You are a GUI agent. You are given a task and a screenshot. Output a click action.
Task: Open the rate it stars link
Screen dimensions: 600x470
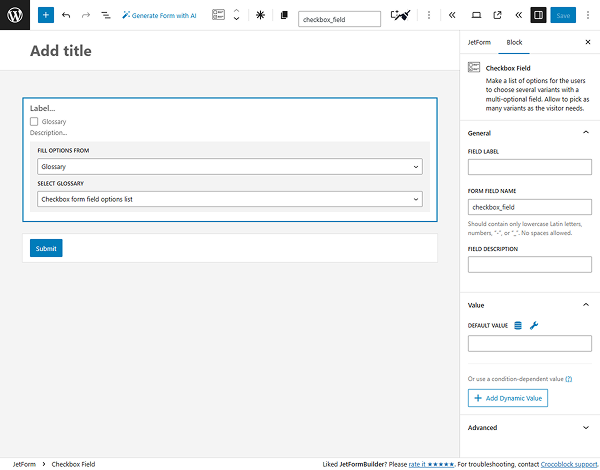pos(431,464)
